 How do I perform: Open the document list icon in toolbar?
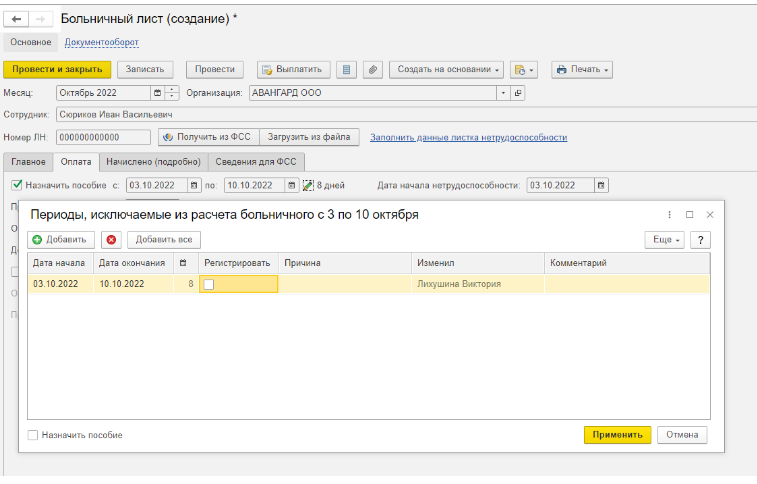point(347,69)
